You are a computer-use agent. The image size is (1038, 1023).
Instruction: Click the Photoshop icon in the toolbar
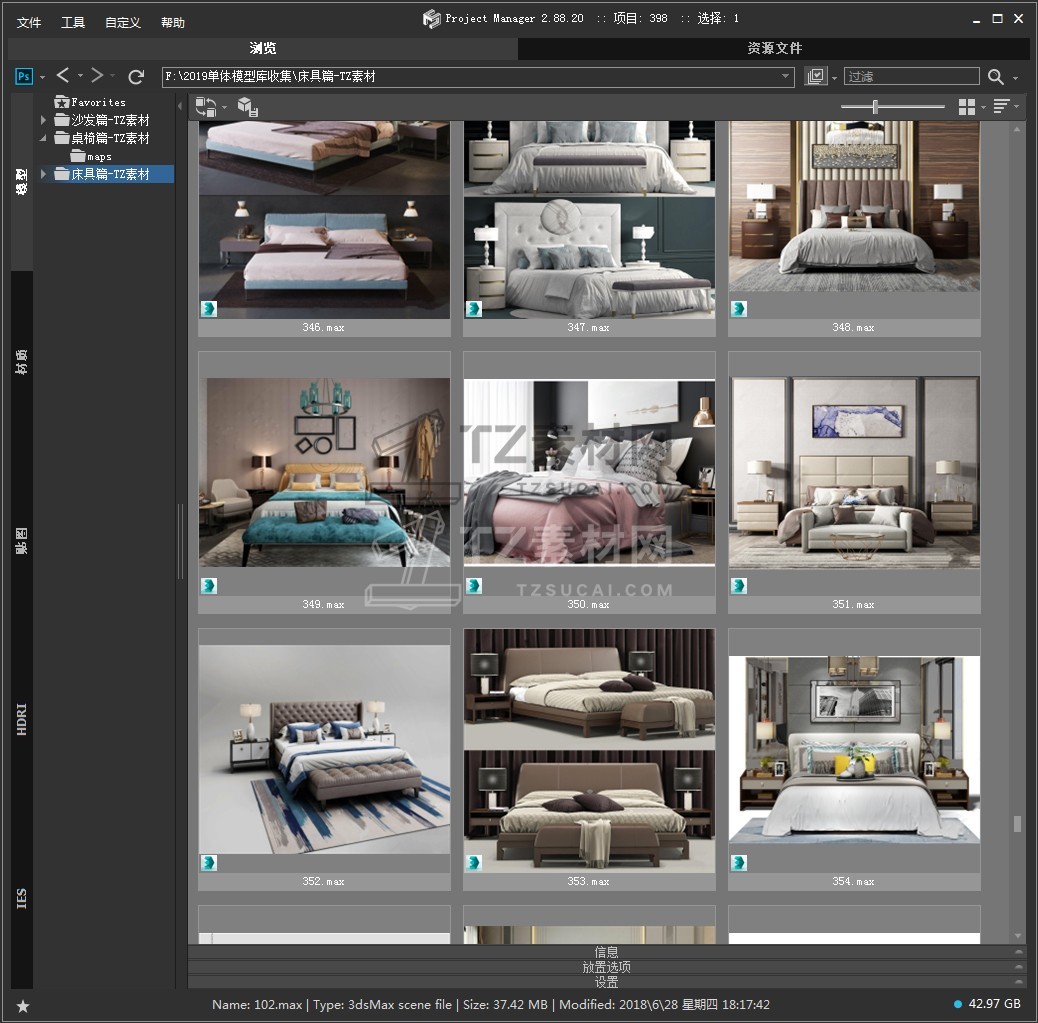24,77
